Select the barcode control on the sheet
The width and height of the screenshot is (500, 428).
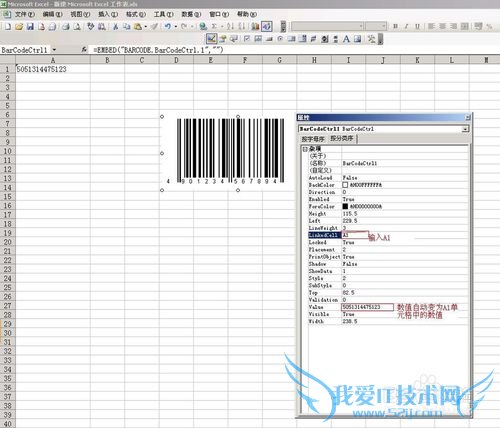[230, 152]
